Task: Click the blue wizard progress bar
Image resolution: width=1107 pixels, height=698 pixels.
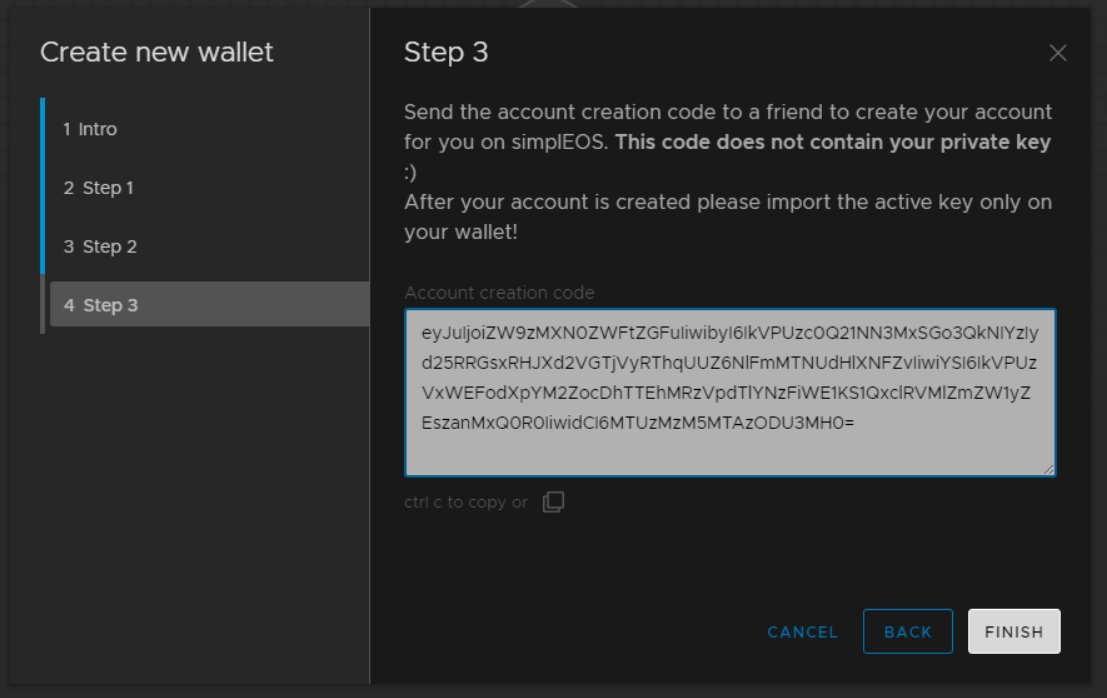Action: (42, 186)
